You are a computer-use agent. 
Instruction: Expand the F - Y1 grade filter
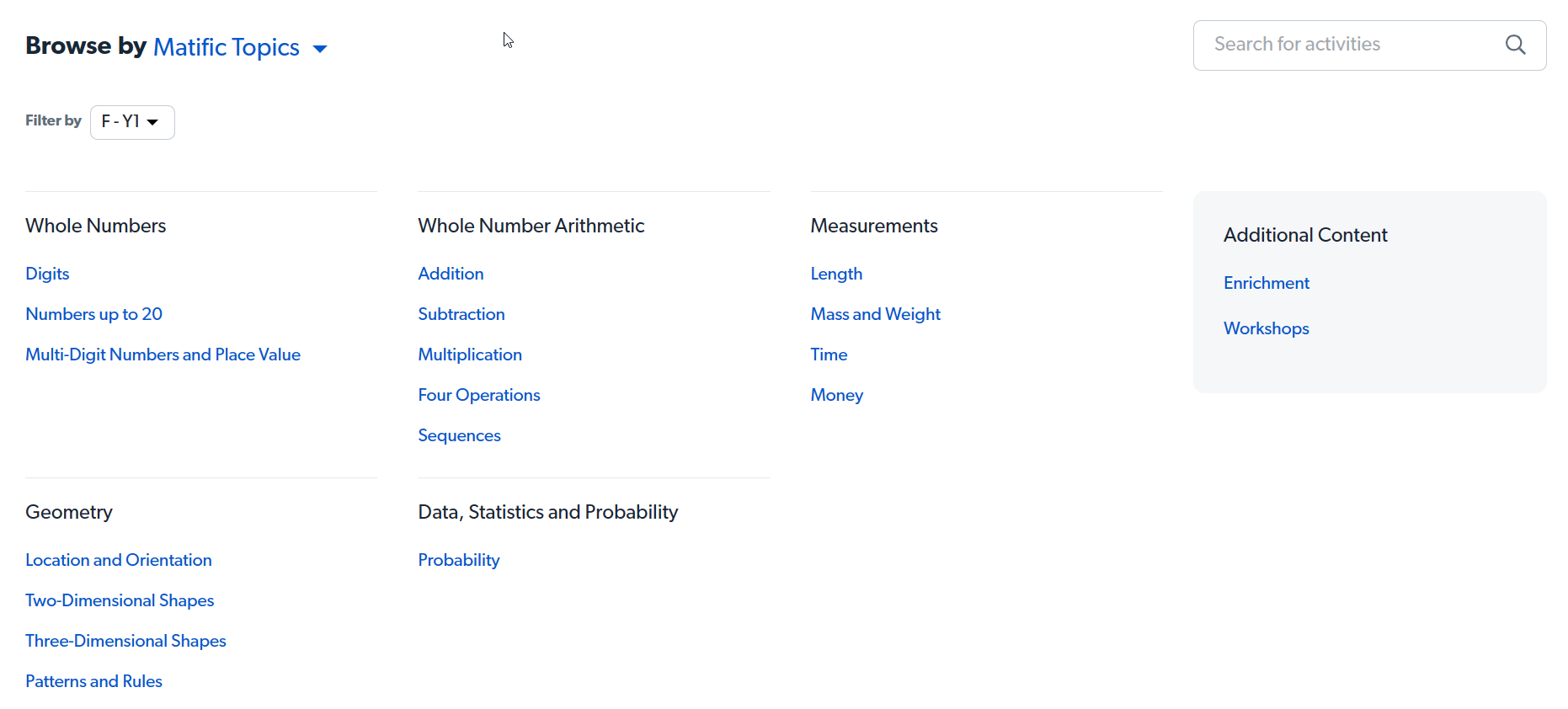click(132, 122)
